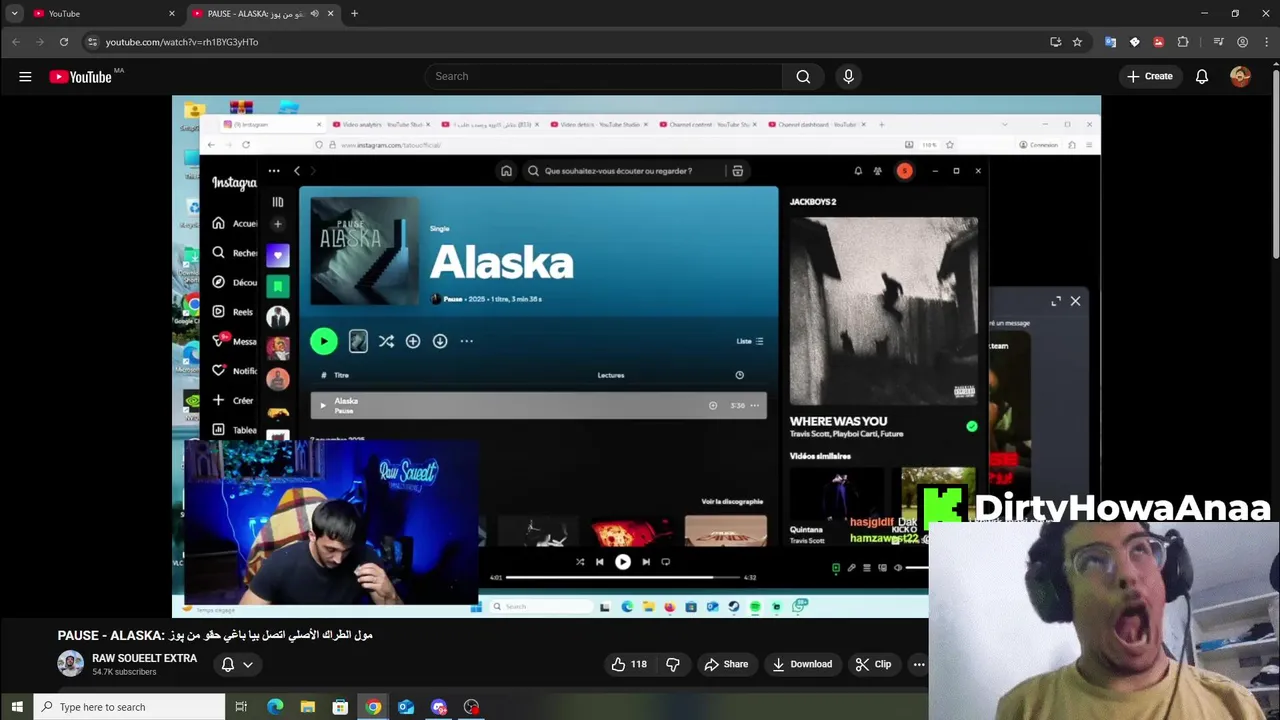This screenshot has width=1280, height=720.
Task: Open the Create button
Action: click(x=1150, y=76)
